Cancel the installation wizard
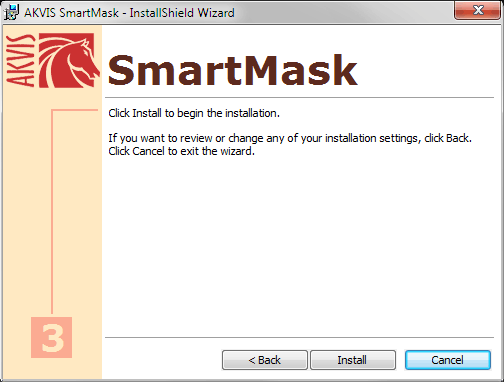 pyautogui.click(x=448, y=360)
